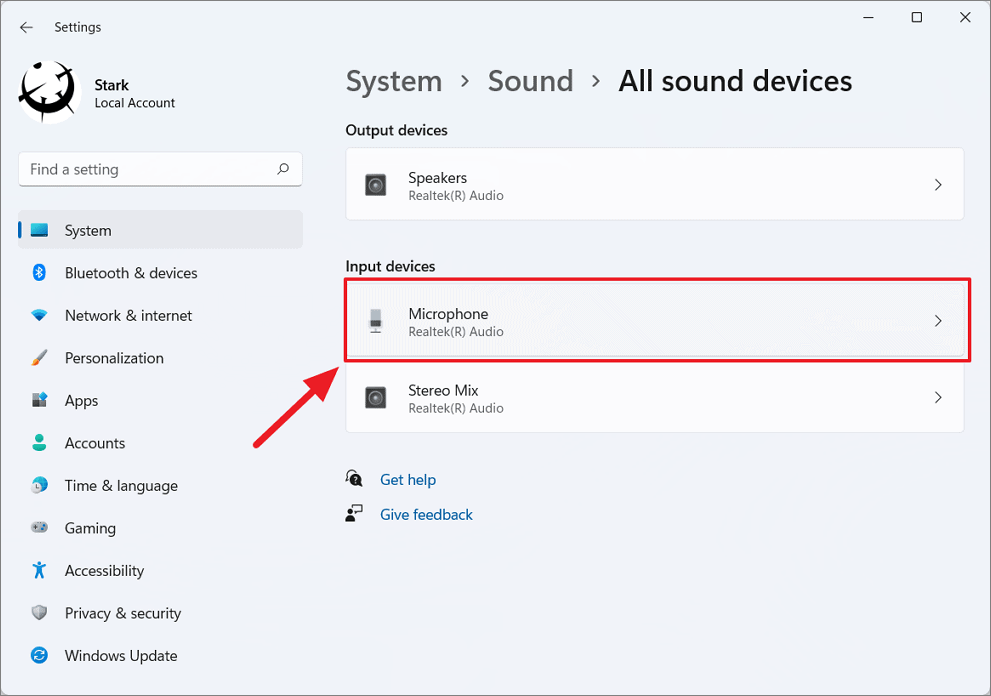Click the Windows Update icon
The image size is (991, 696).
click(39, 655)
